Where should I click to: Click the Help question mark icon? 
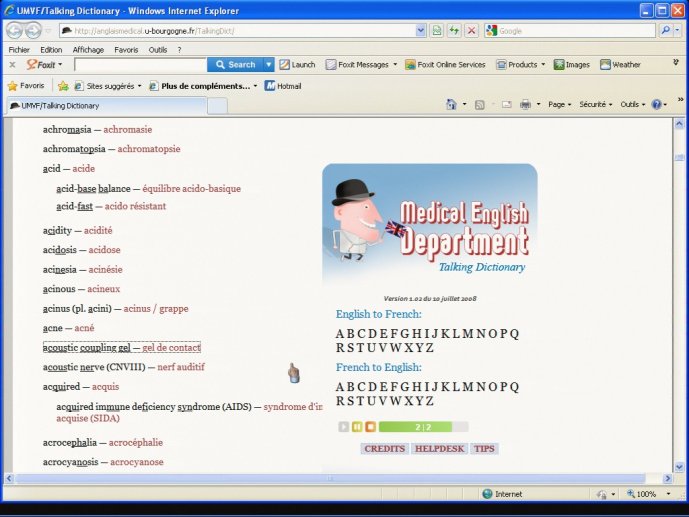[x=656, y=105]
